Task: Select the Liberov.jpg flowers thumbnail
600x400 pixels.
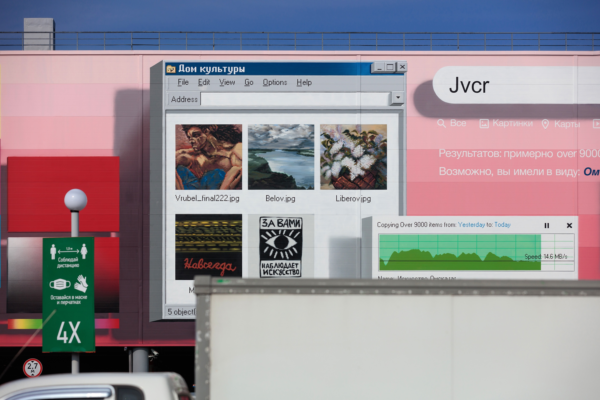Action: [353, 157]
